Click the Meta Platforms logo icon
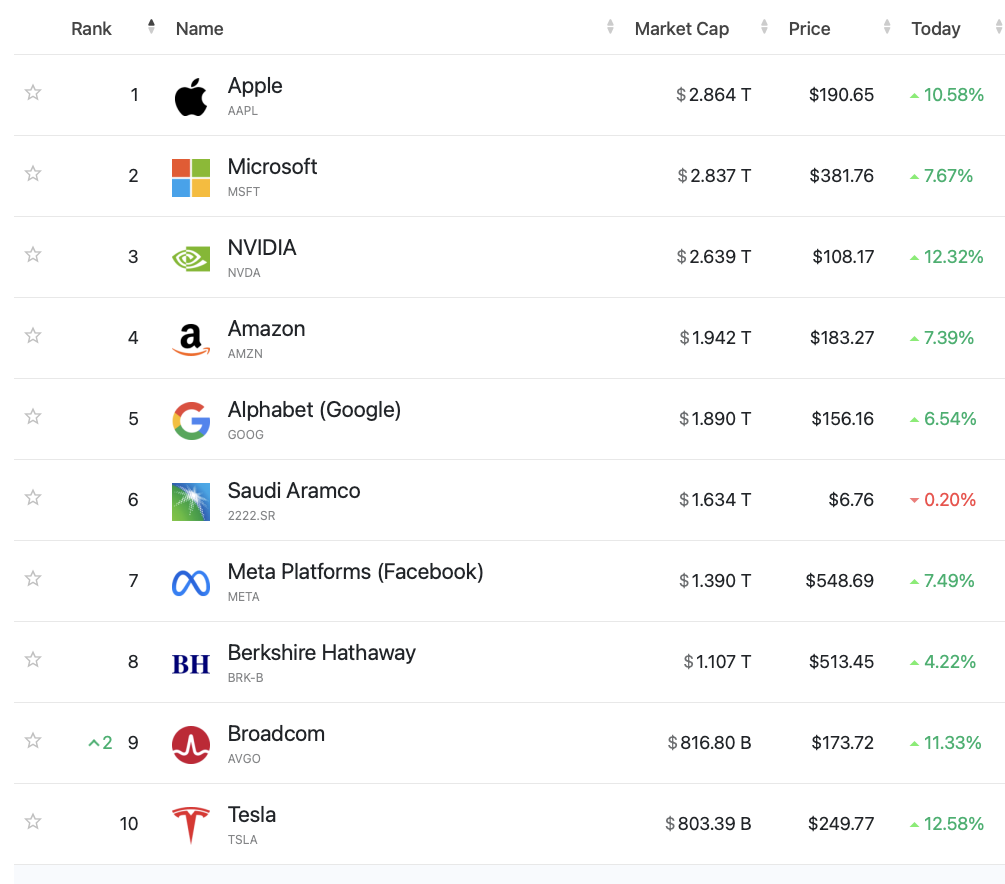Viewport: 1005px width, 884px height. (x=191, y=582)
